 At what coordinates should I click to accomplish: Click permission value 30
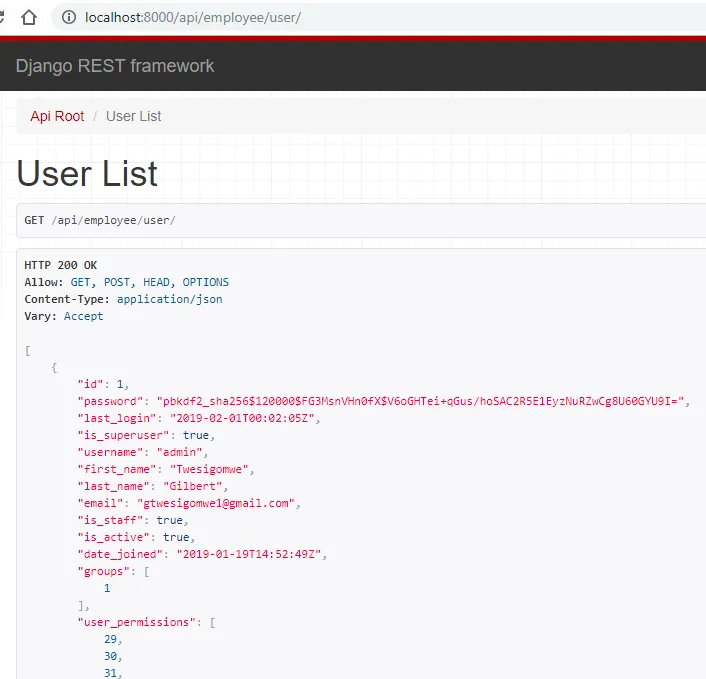pos(110,656)
